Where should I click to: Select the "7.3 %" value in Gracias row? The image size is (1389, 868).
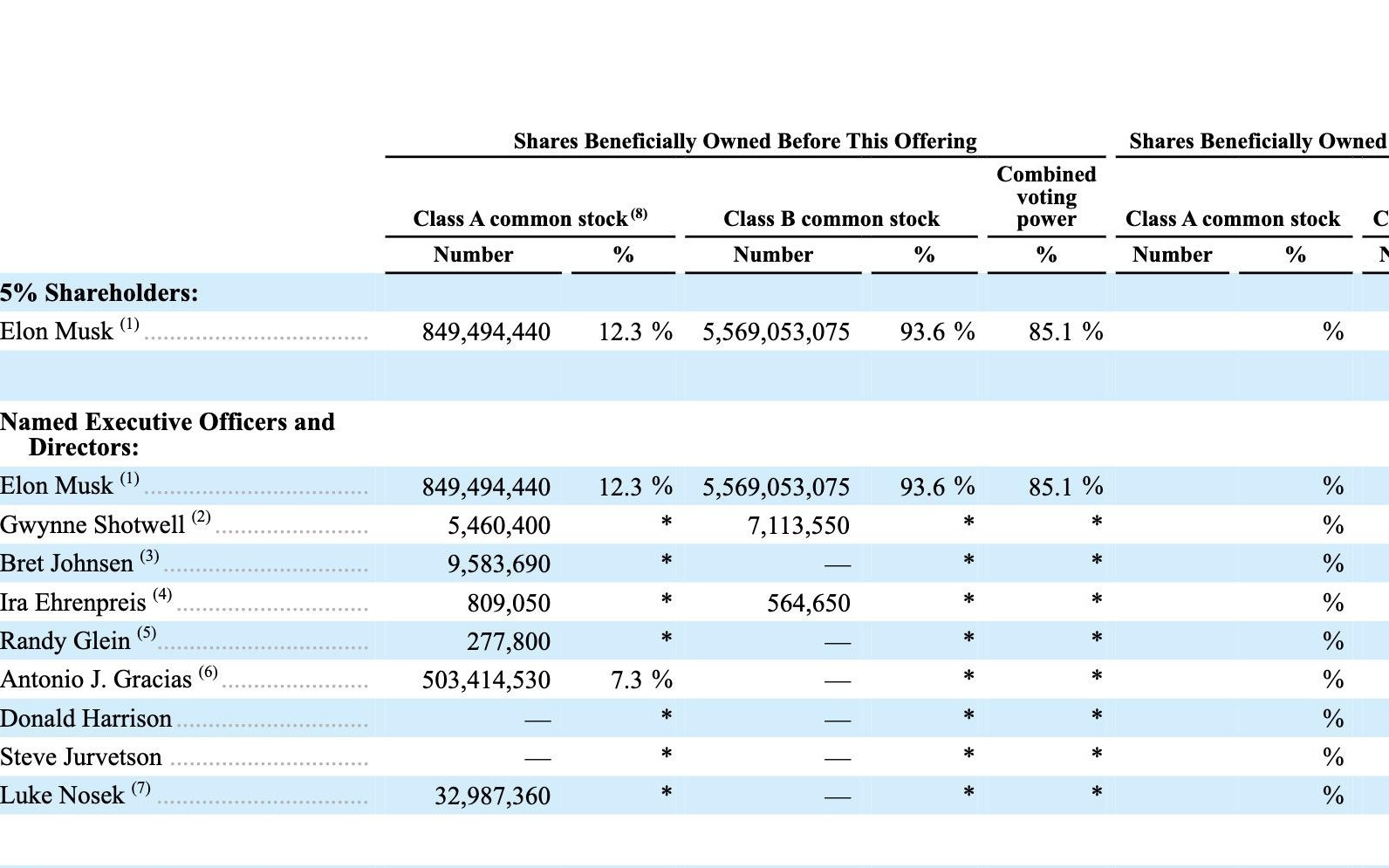point(641,680)
